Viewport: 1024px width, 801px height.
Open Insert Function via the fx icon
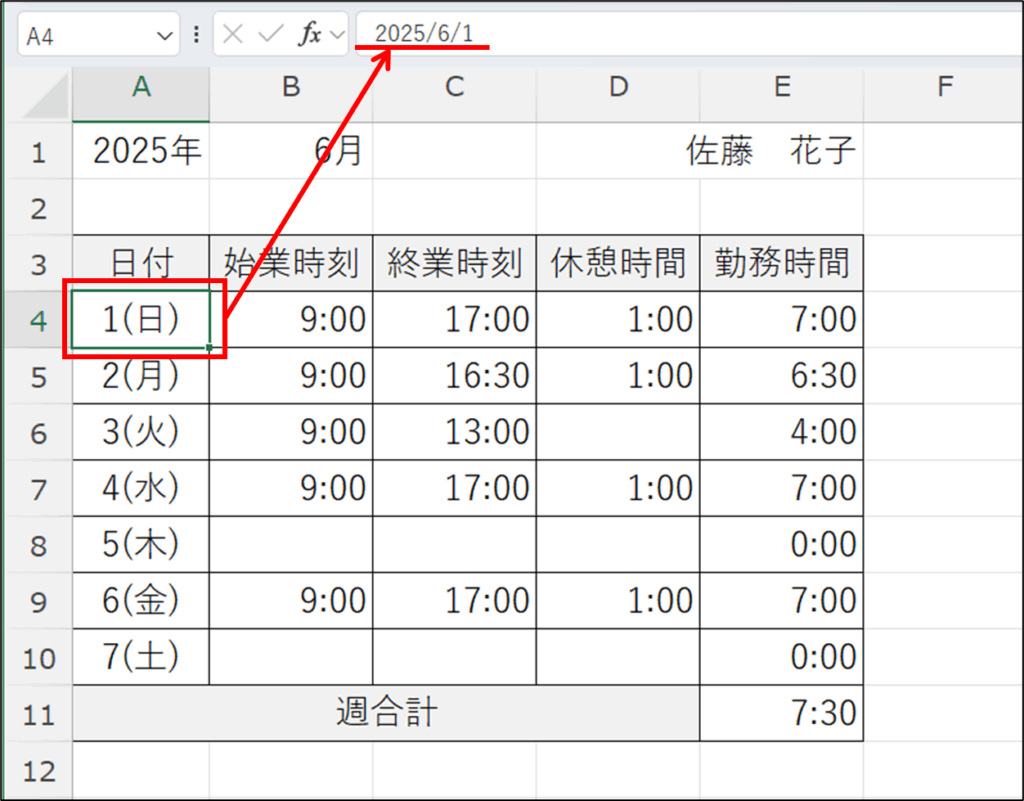pyautogui.click(x=310, y=35)
